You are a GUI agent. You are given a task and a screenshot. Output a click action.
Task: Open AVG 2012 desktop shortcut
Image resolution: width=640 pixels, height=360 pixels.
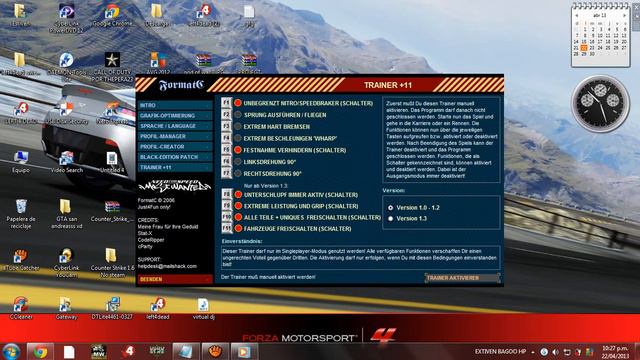[158, 63]
